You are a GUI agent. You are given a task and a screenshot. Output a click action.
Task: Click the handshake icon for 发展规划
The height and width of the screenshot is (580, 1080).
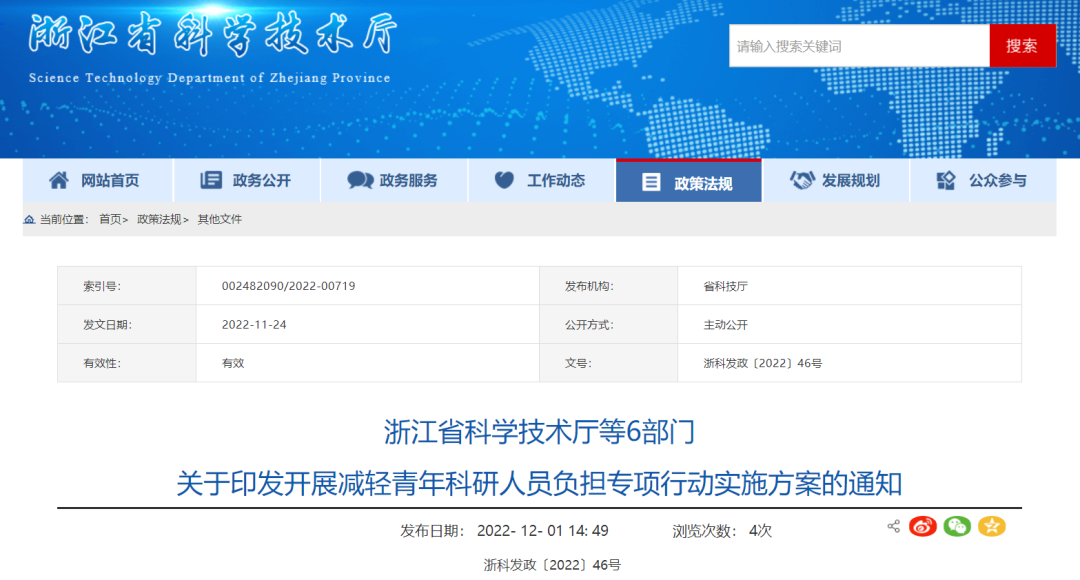tap(802, 181)
